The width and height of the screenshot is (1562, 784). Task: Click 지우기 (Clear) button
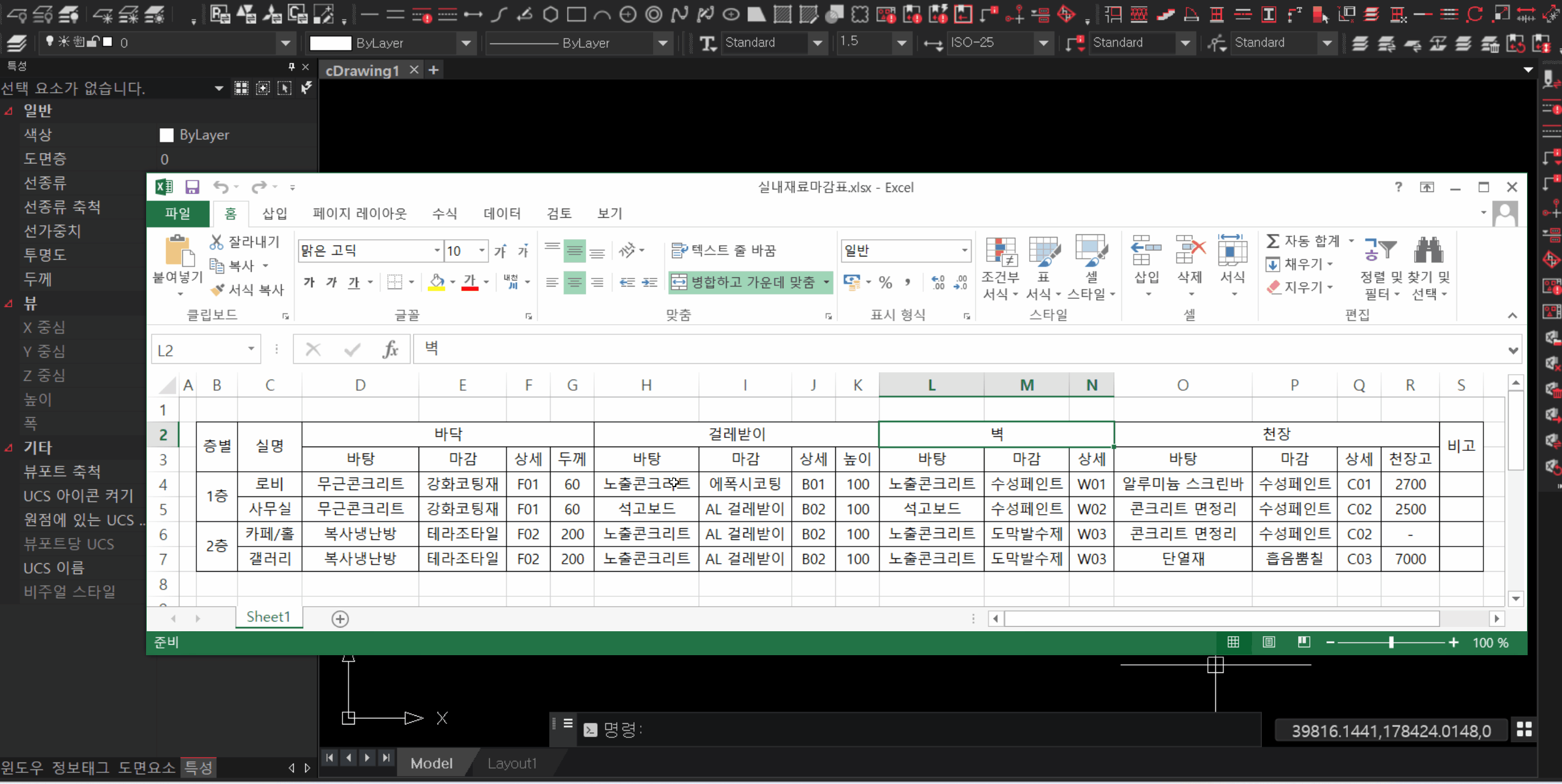(1295, 287)
